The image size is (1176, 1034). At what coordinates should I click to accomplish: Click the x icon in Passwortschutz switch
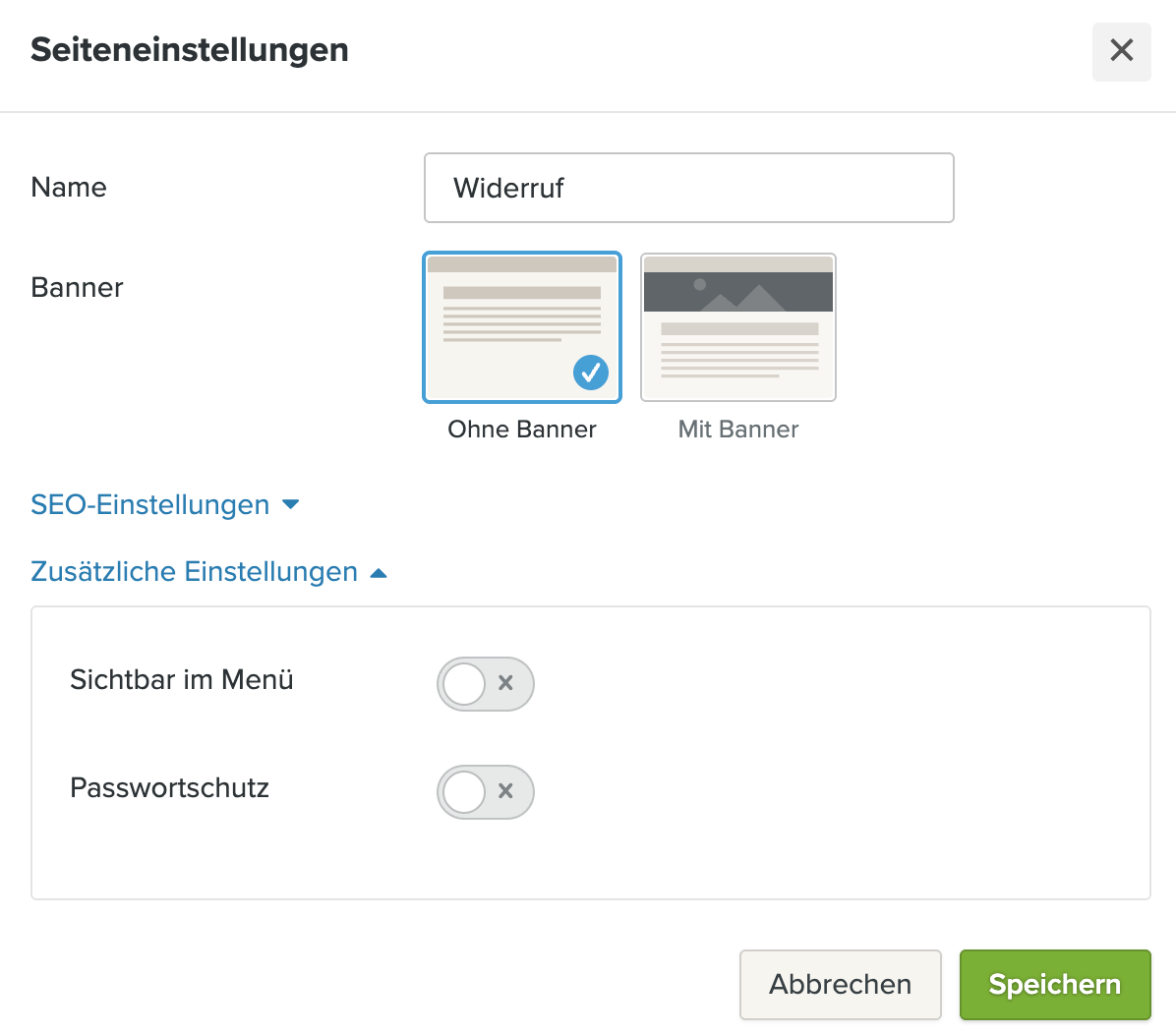point(505,791)
